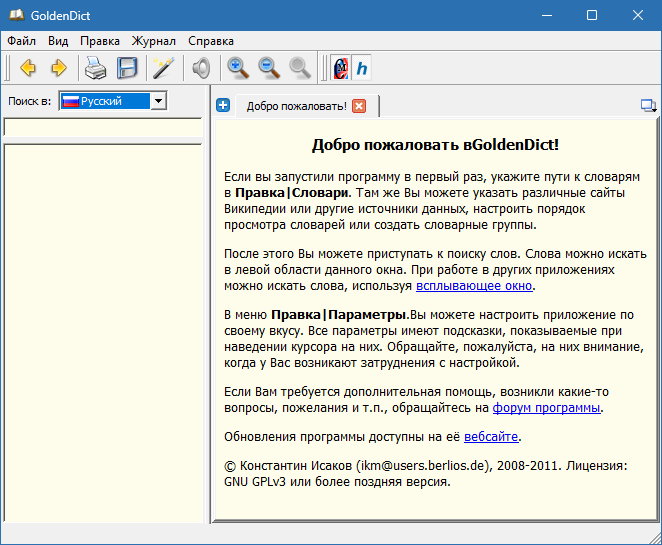The image size is (662, 545).
Task: Print the current article via printer icon
Action: (95, 68)
